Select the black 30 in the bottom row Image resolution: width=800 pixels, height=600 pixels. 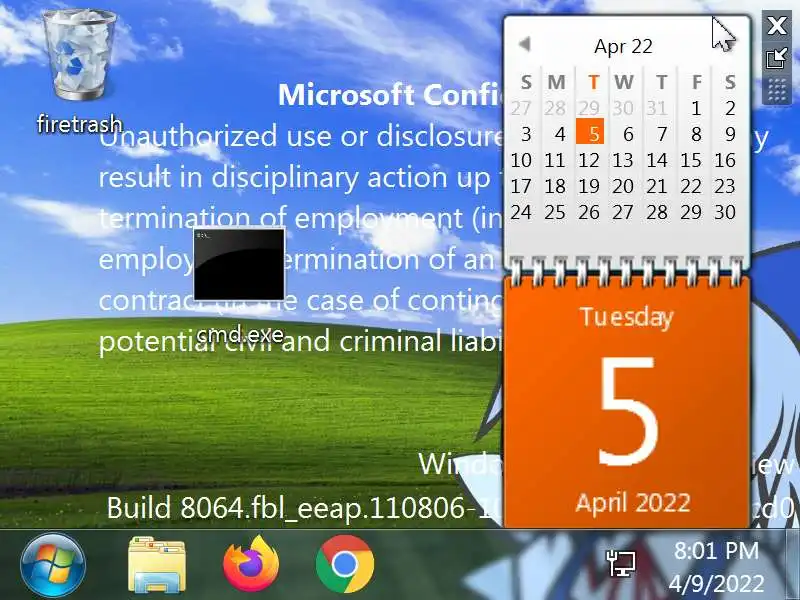[725, 212]
